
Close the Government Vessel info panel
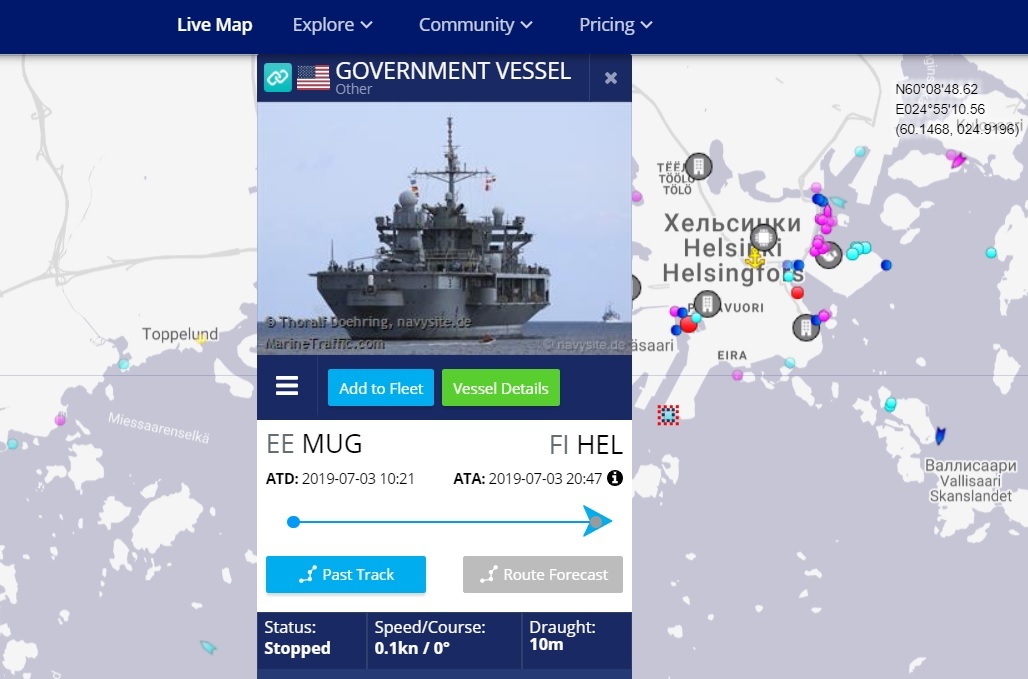point(611,78)
